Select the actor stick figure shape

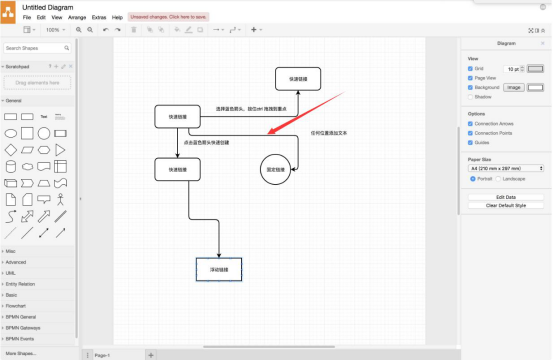(x=60, y=200)
